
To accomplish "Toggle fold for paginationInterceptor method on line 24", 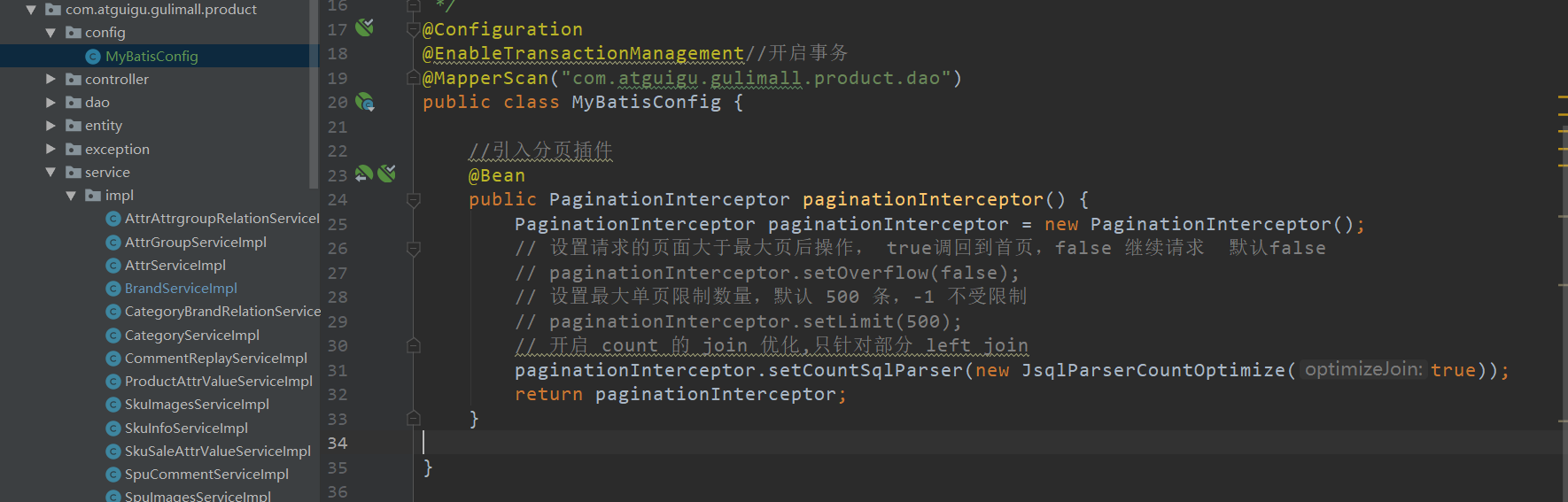I will coord(413,200).
